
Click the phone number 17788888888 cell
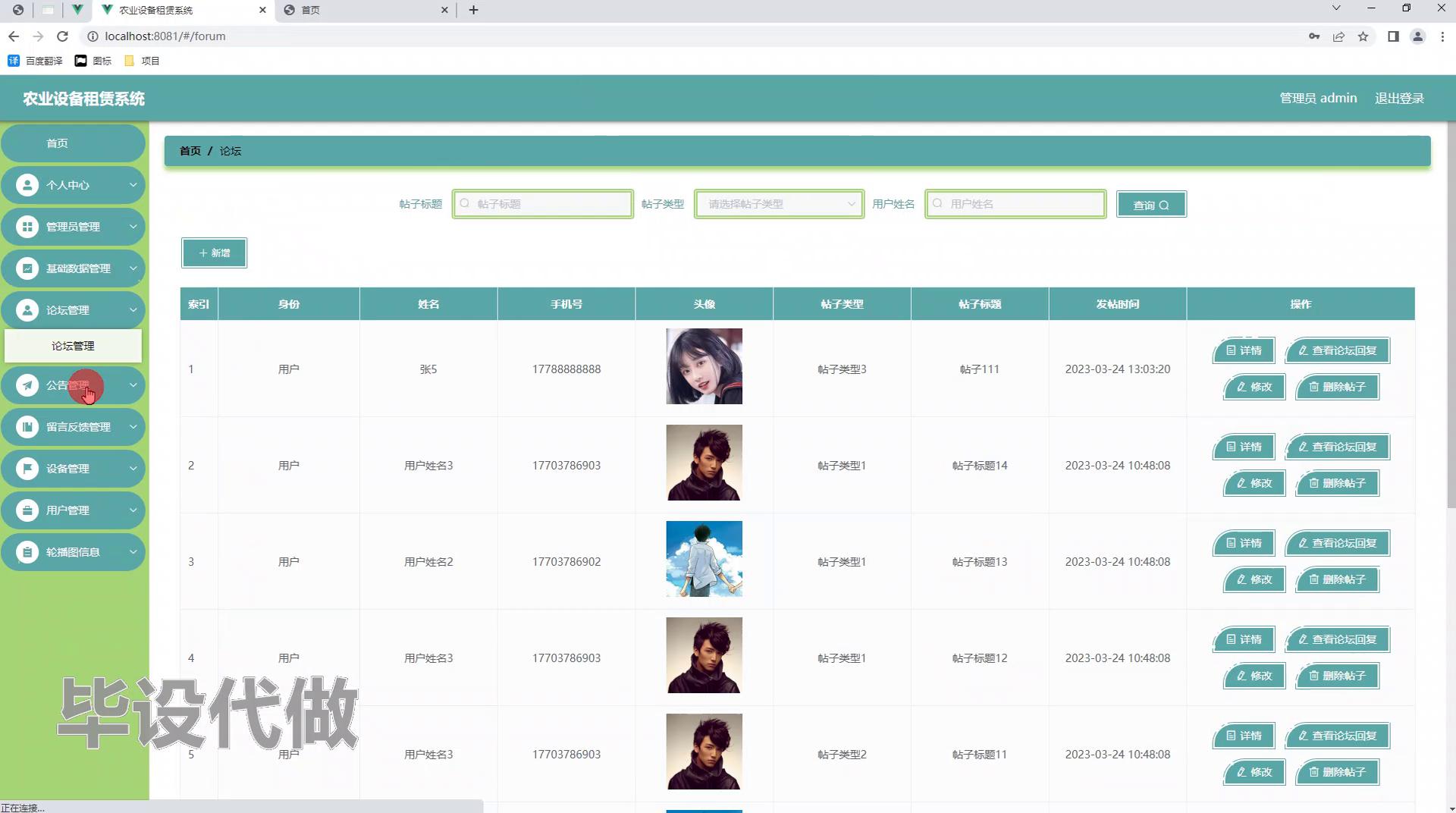point(566,369)
